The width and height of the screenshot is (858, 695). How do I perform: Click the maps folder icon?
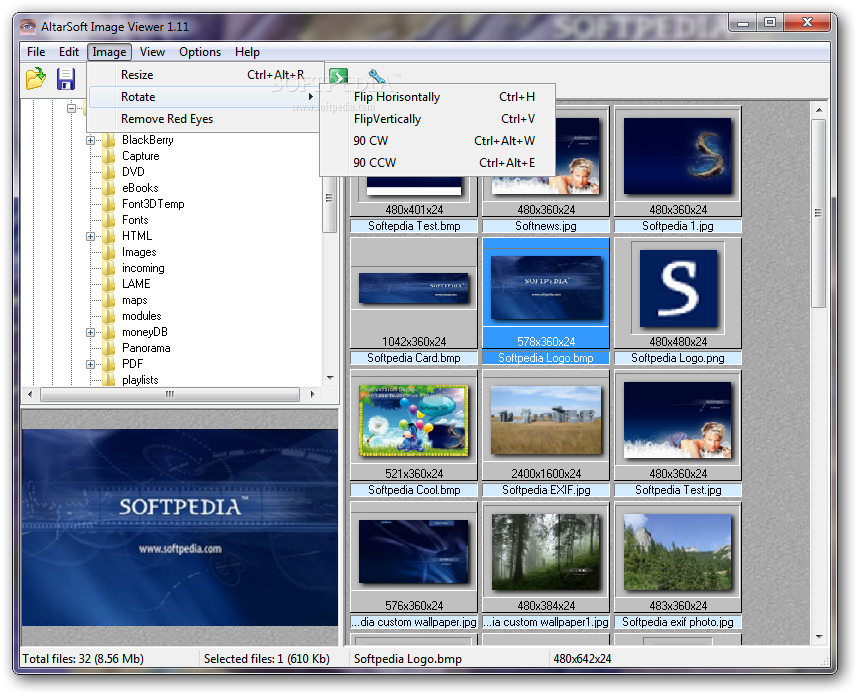tap(109, 300)
